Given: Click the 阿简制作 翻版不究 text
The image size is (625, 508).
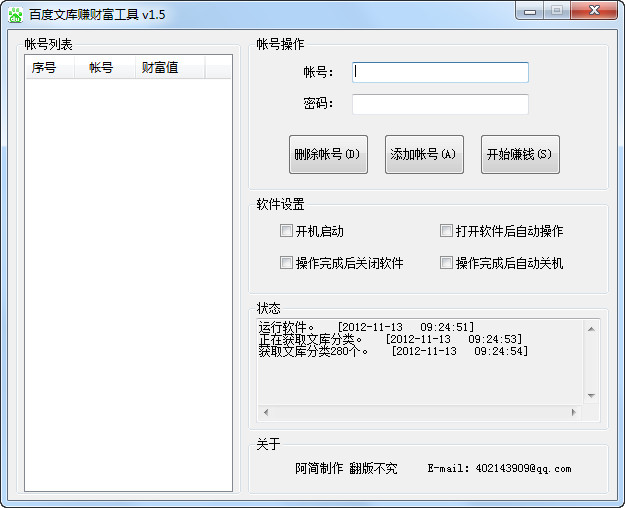Looking at the screenshot, I should click(x=346, y=468).
